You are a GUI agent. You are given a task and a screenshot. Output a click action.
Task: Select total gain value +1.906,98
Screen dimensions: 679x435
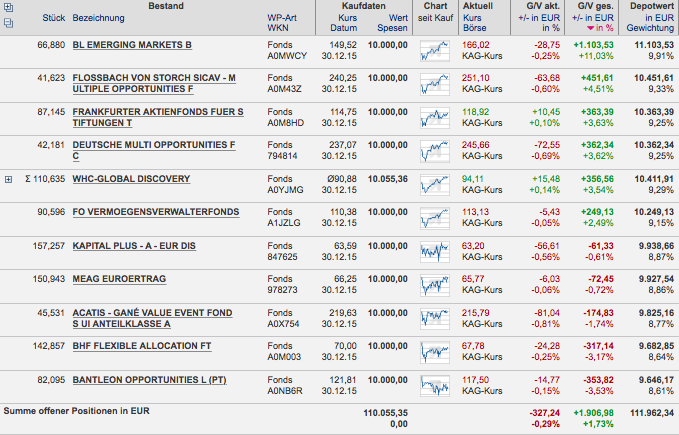[x=594, y=413]
